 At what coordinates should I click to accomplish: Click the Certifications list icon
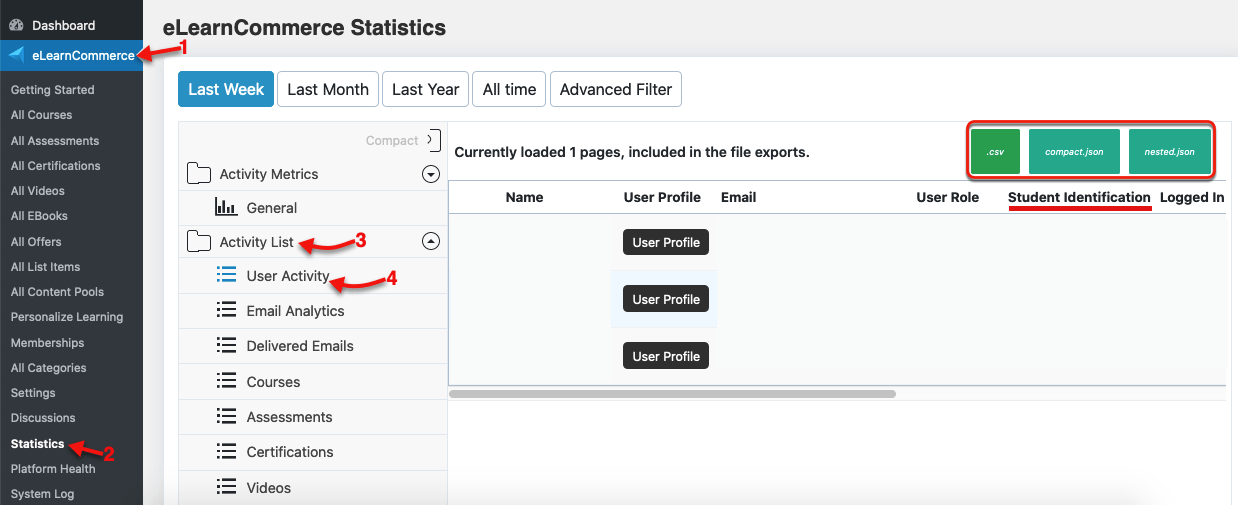226,452
